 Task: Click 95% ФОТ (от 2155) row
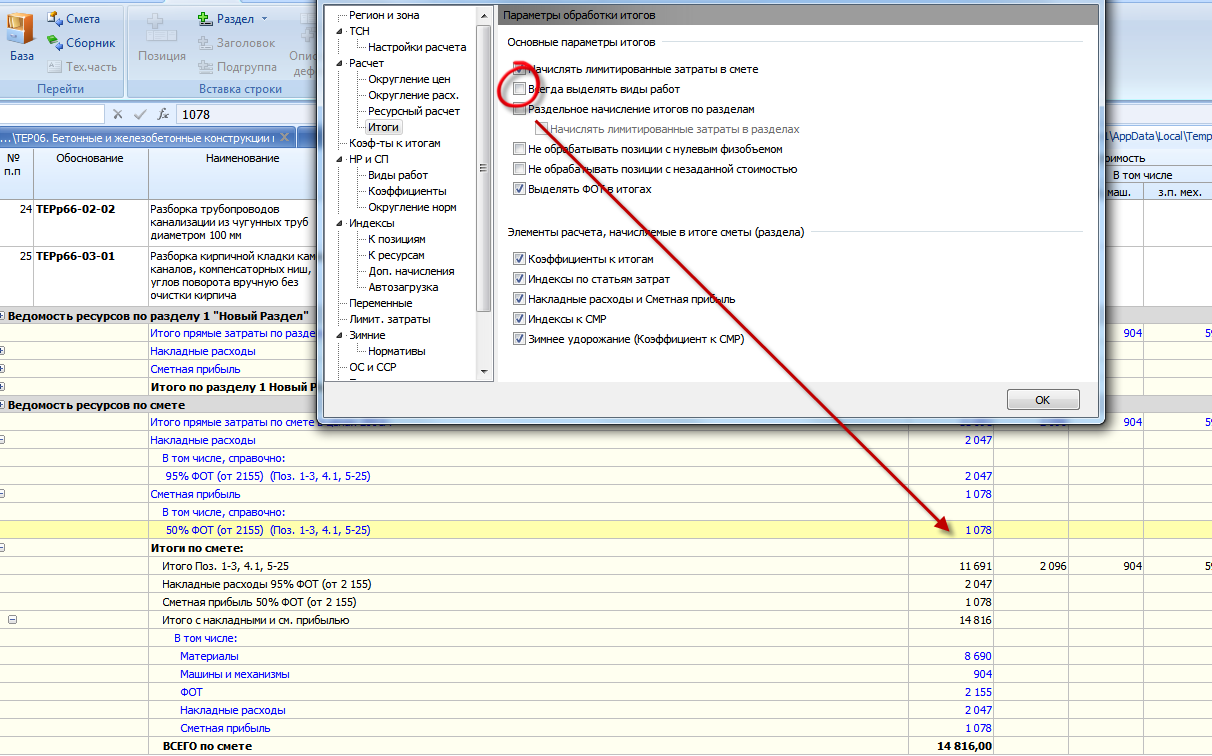click(268, 476)
